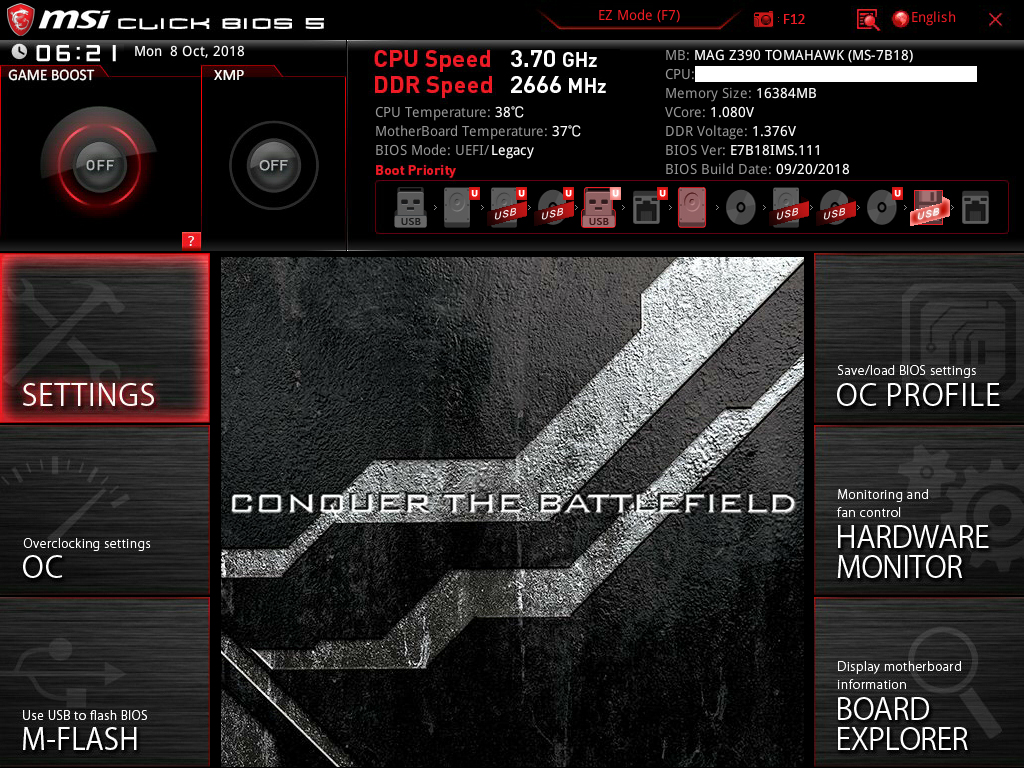1024x768 pixels.
Task: Open OC PROFILE save/load settings
Action: [919, 338]
